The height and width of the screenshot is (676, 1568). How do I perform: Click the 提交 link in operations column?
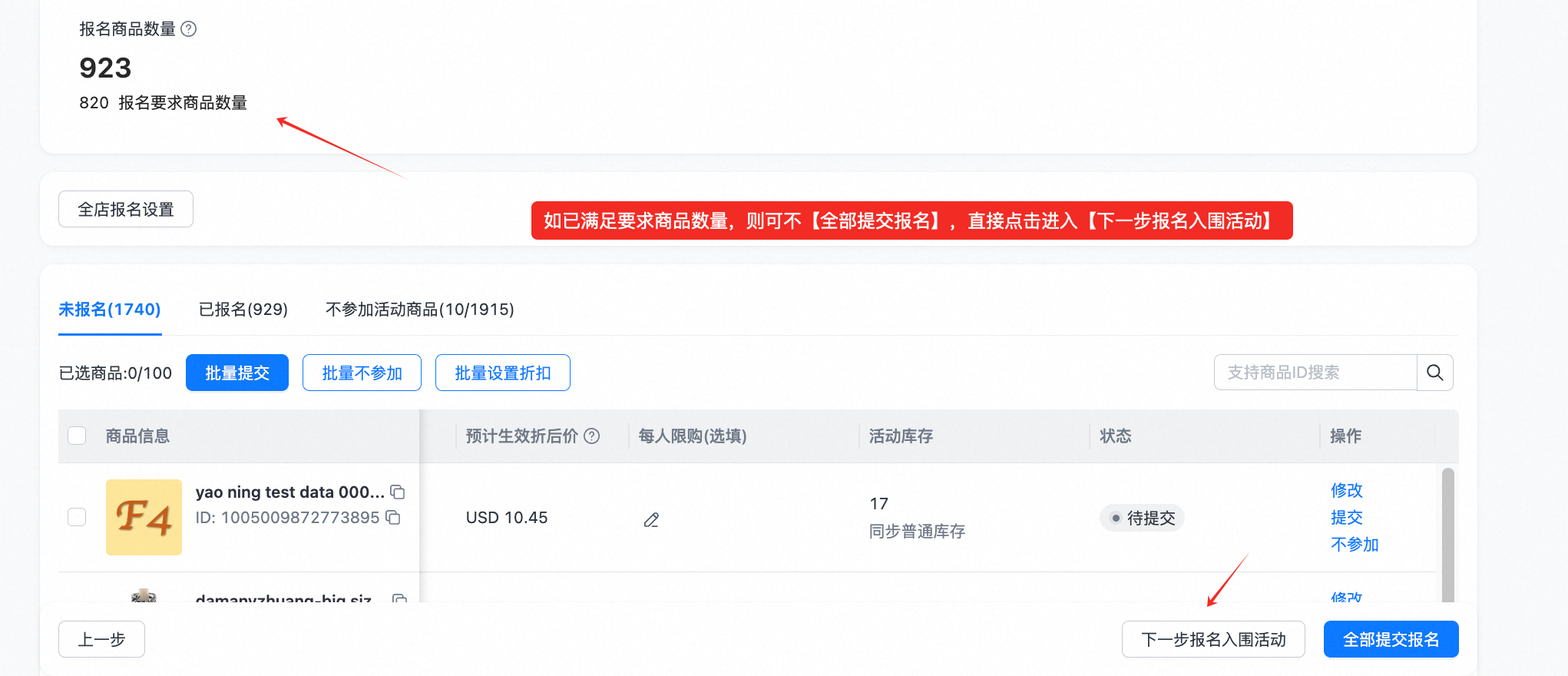pos(1346,517)
